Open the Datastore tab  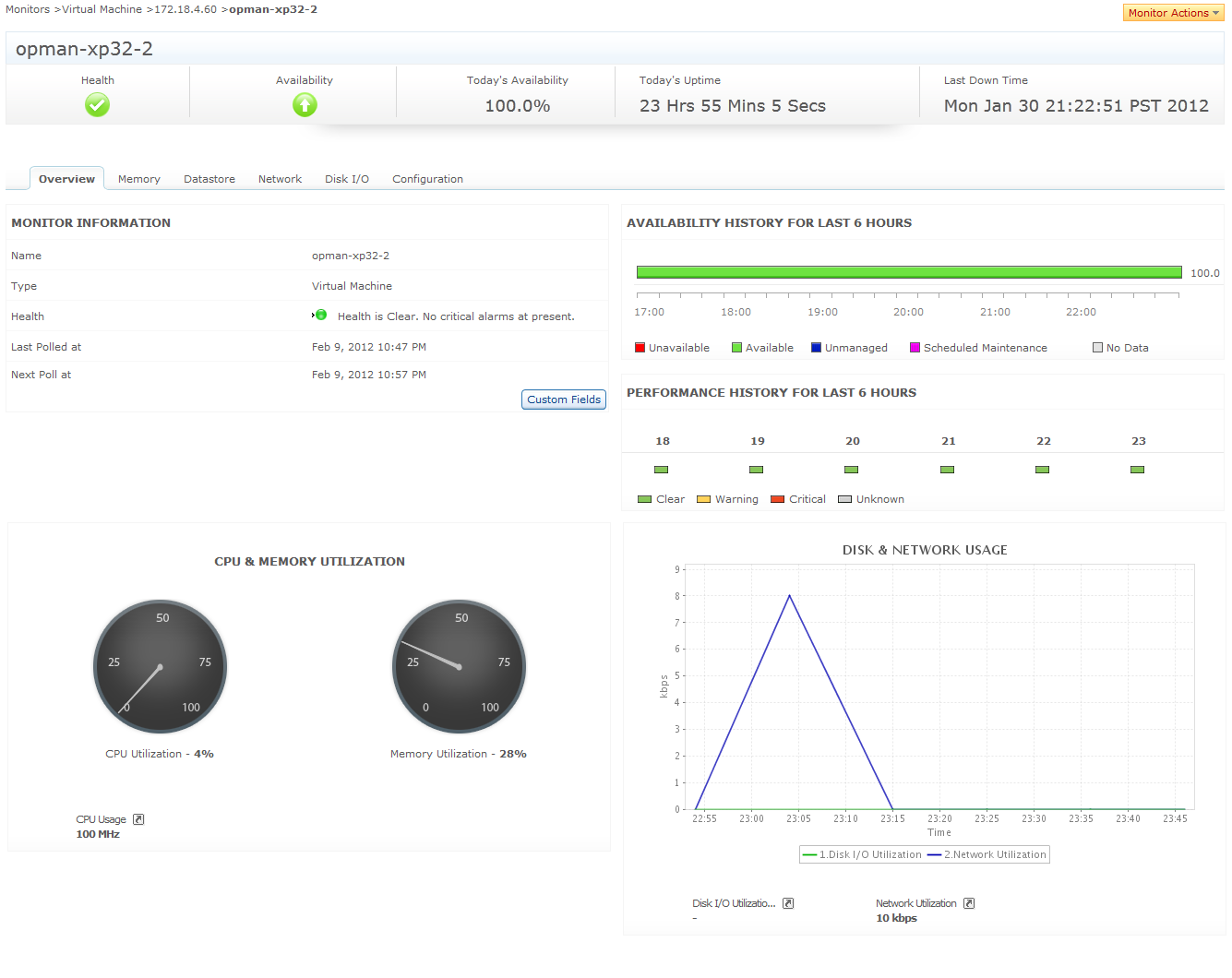[x=209, y=179]
